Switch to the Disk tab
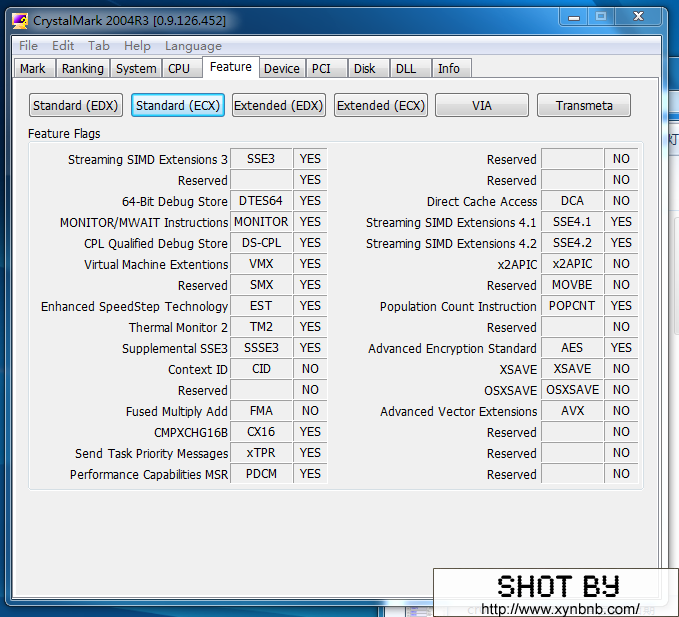The image size is (679, 617). pyautogui.click(x=365, y=69)
